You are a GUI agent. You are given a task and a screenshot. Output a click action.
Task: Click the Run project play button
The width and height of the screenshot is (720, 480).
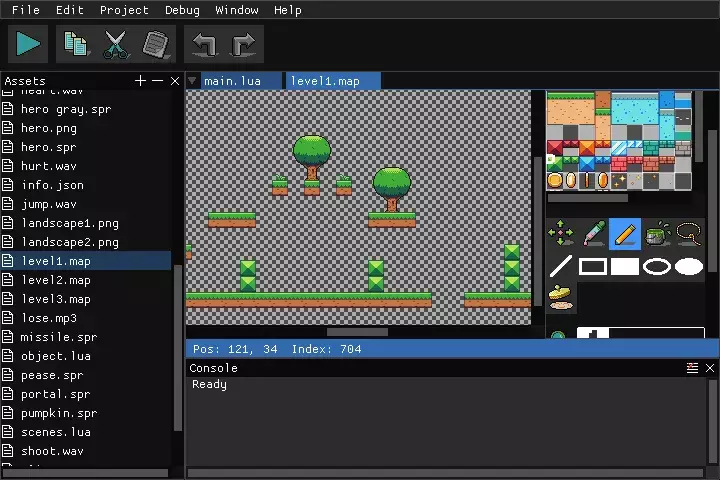tap(28, 44)
